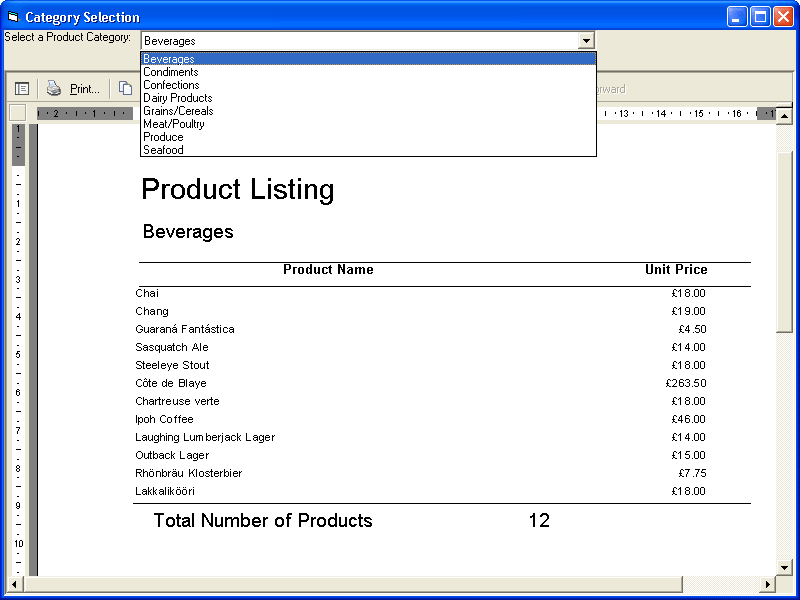Click the vertical scrollbar up arrow
Viewport: 800px width, 600px height.
(784, 116)
